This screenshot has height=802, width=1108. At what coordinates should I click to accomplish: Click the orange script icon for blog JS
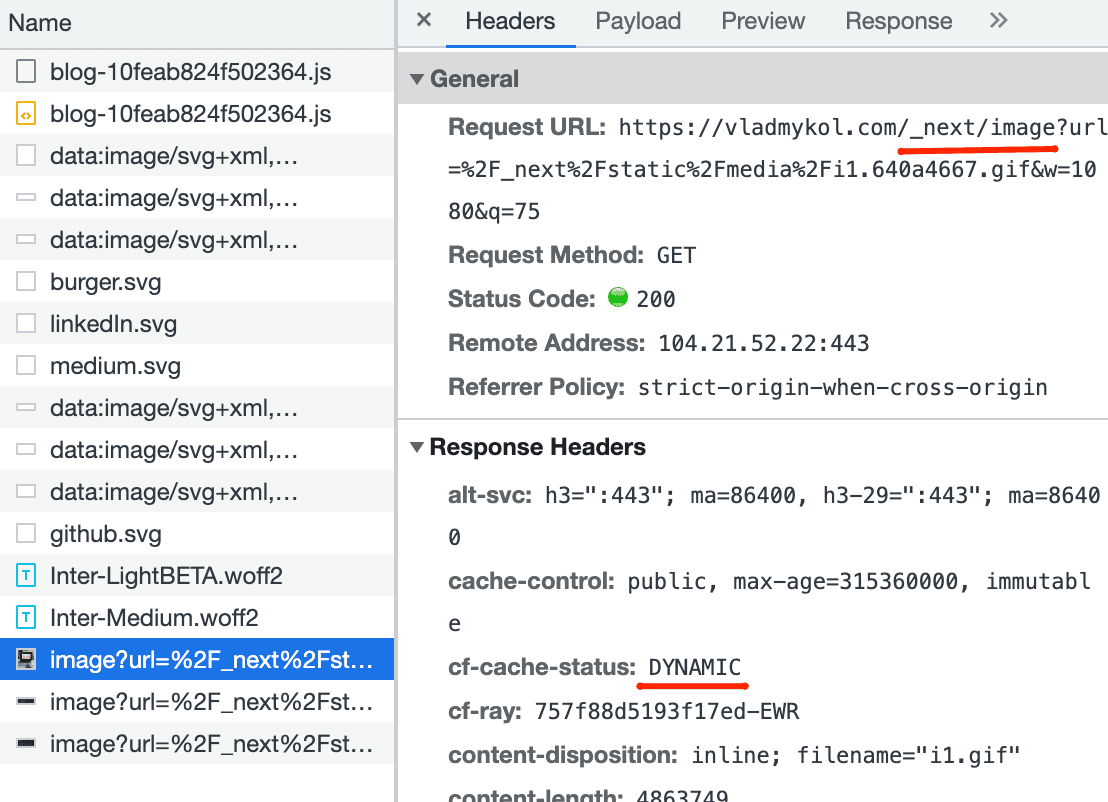[x=27, y=114]
